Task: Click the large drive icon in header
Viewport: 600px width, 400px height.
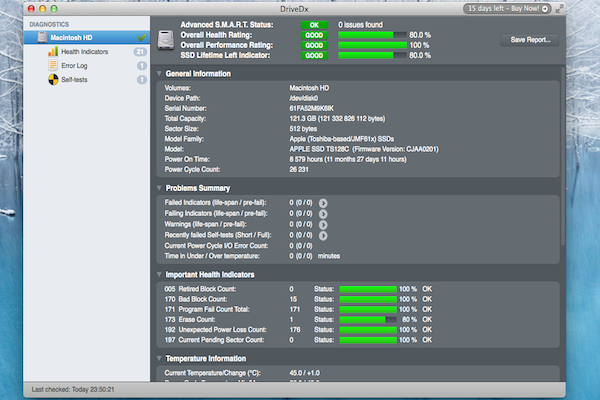Action: tap(166, 40)
